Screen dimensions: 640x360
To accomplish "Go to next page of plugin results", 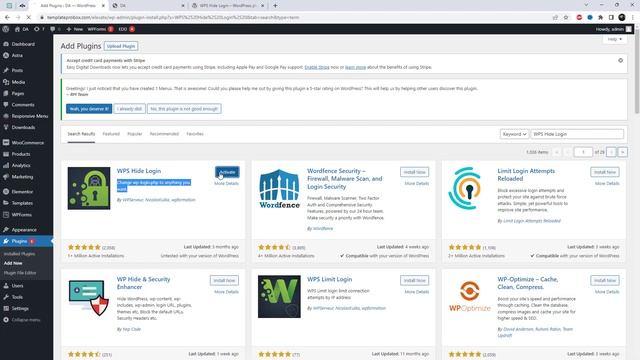I will 611,152.
